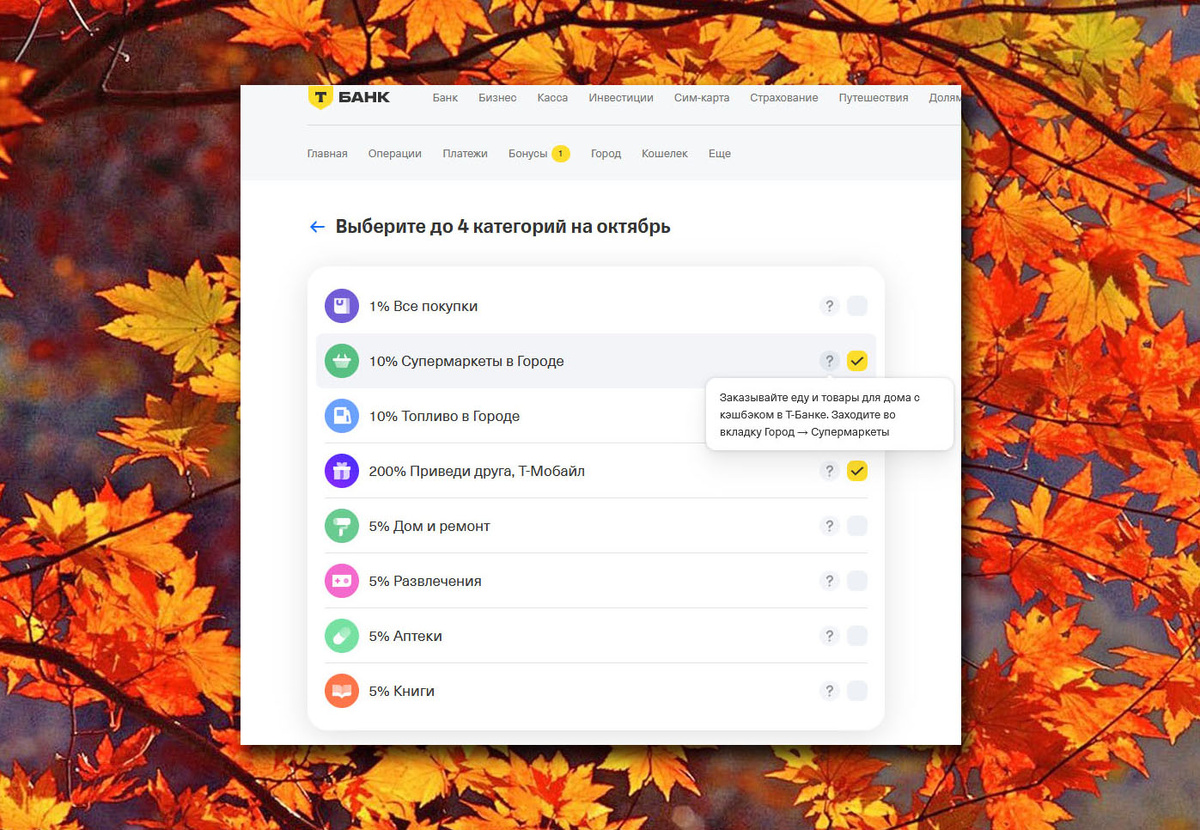Check the 5% Книги checkbox

click(857, 691)
